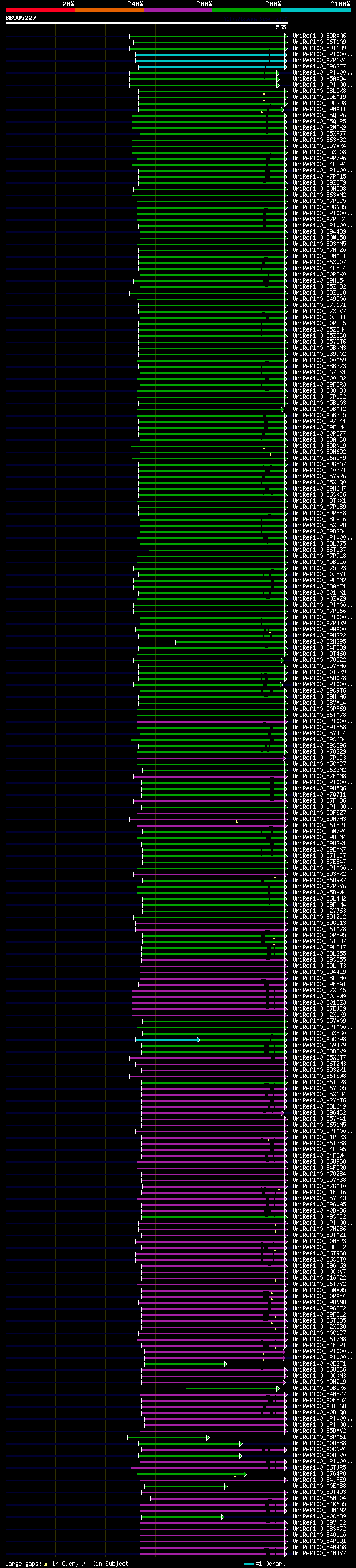Viewport: 356px width, 1568px height.
Task: Select hit label UniRef100_Q9C9T6
Action: pyautogui.click(x=319, y=691)
